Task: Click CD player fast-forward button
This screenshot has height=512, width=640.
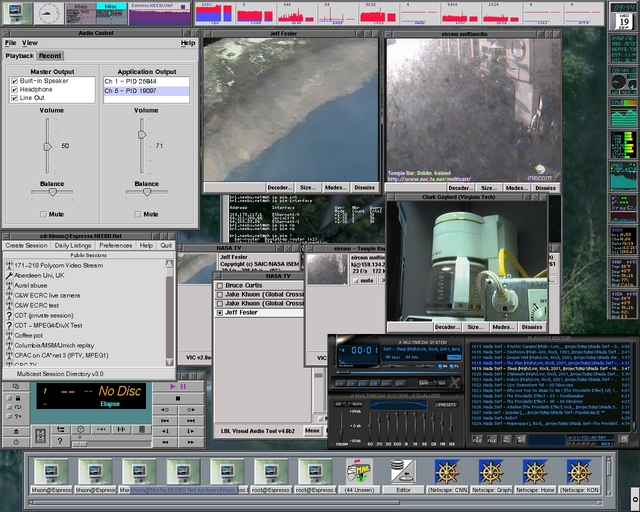Action: pos(191,442)
